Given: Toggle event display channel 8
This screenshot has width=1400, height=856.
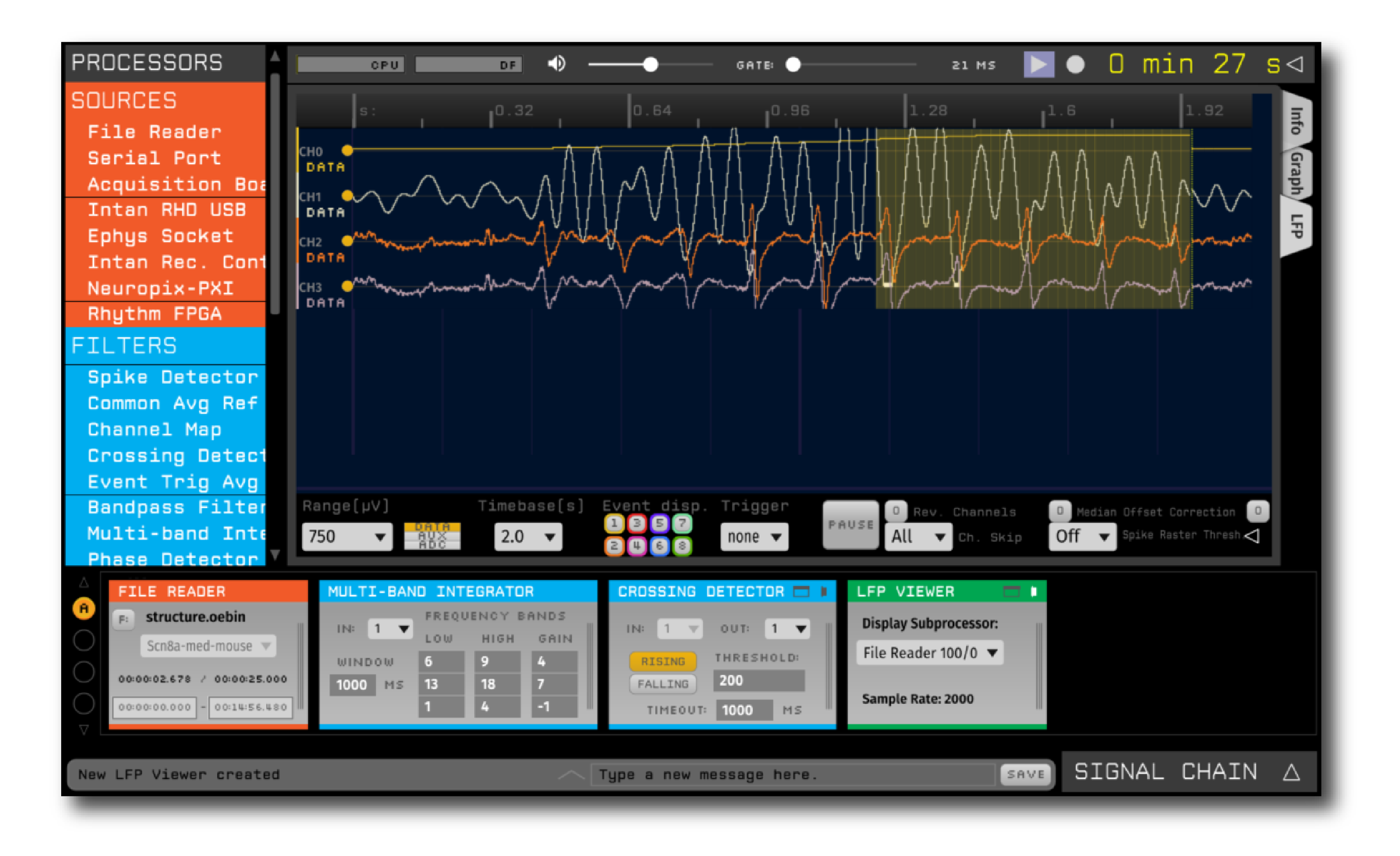Looking at the screenshot, I should point(682,546).
